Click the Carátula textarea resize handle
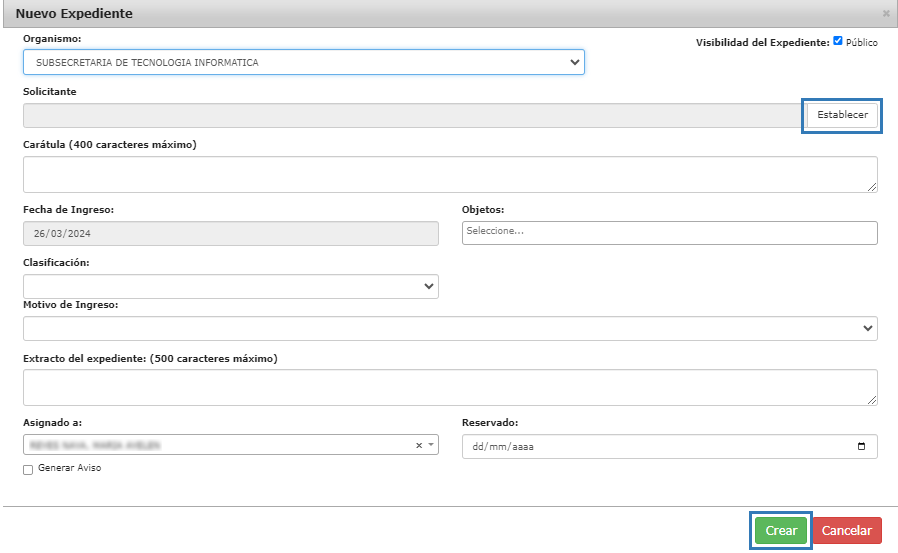898x553 pixels. tap(872, 187)
